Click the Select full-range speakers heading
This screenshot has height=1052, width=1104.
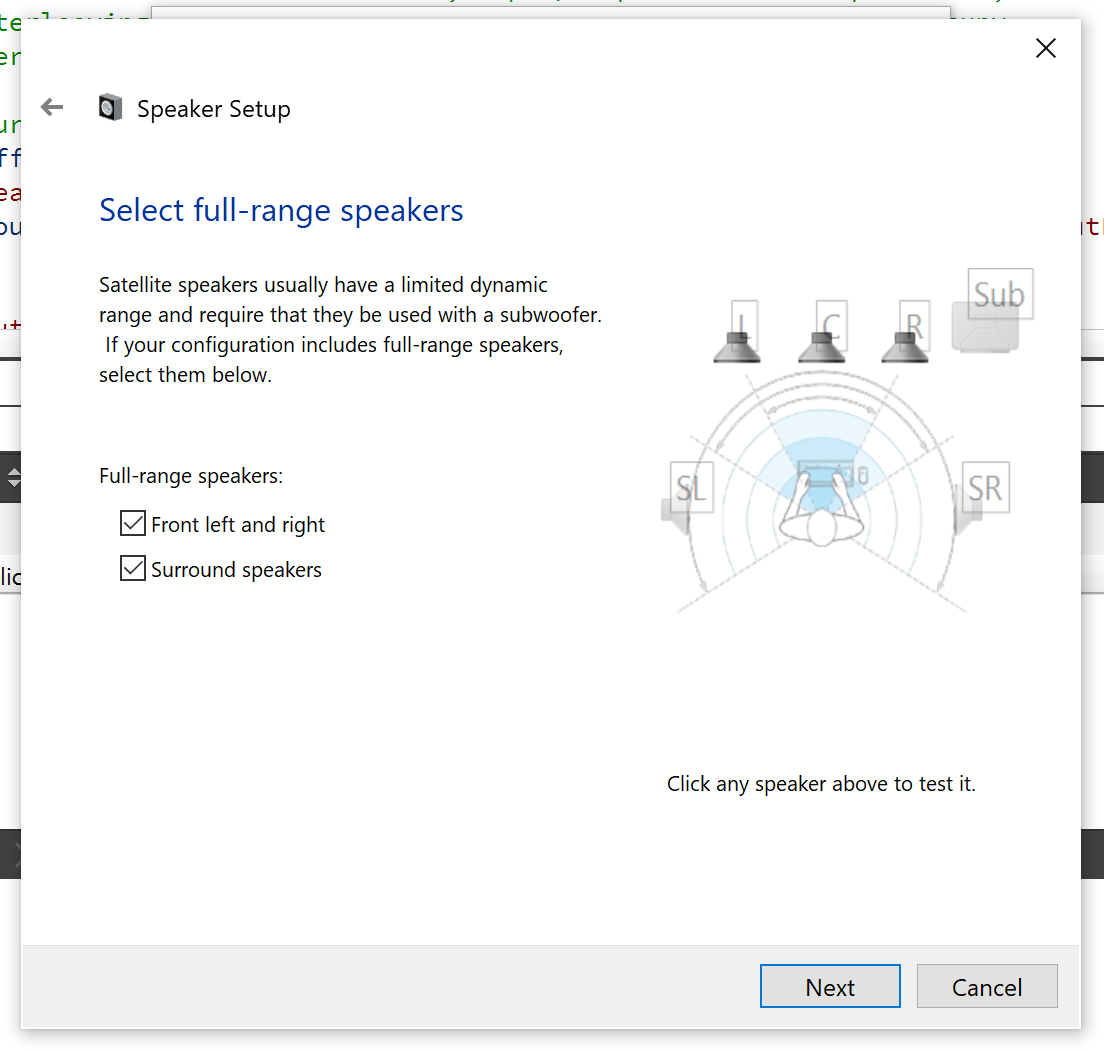[280, 210]
